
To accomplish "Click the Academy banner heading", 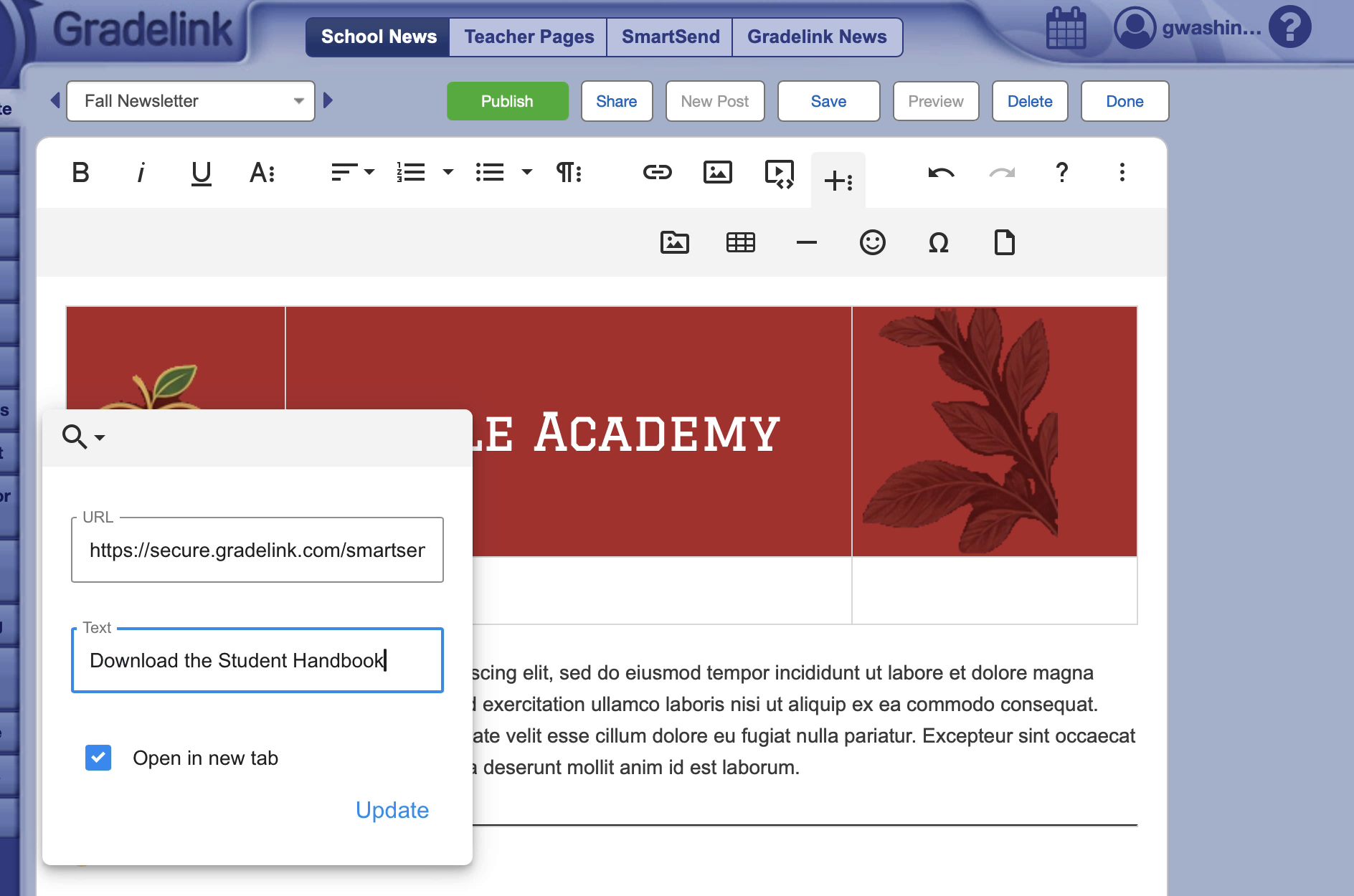I will click(x=625, y=433).
